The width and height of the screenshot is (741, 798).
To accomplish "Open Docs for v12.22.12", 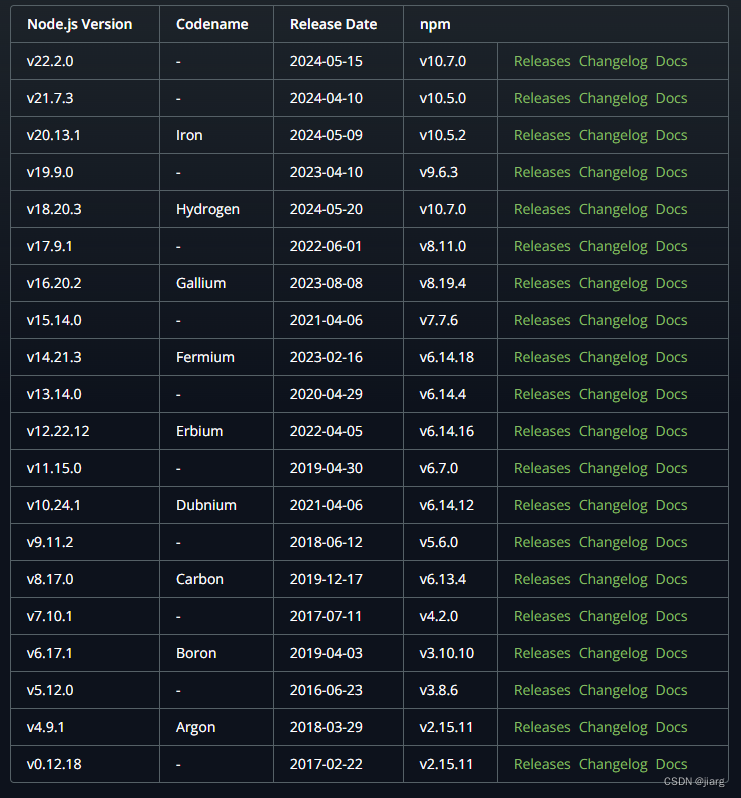I will (671, 432).
